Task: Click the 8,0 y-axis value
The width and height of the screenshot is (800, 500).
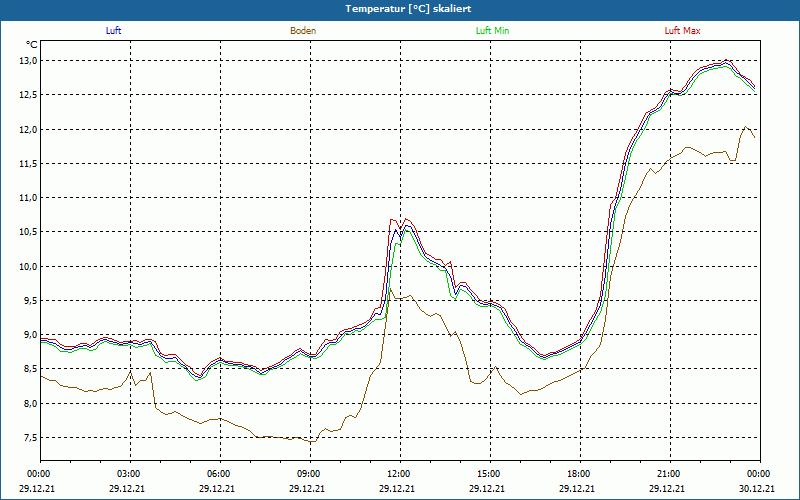Action: [31, 404]
